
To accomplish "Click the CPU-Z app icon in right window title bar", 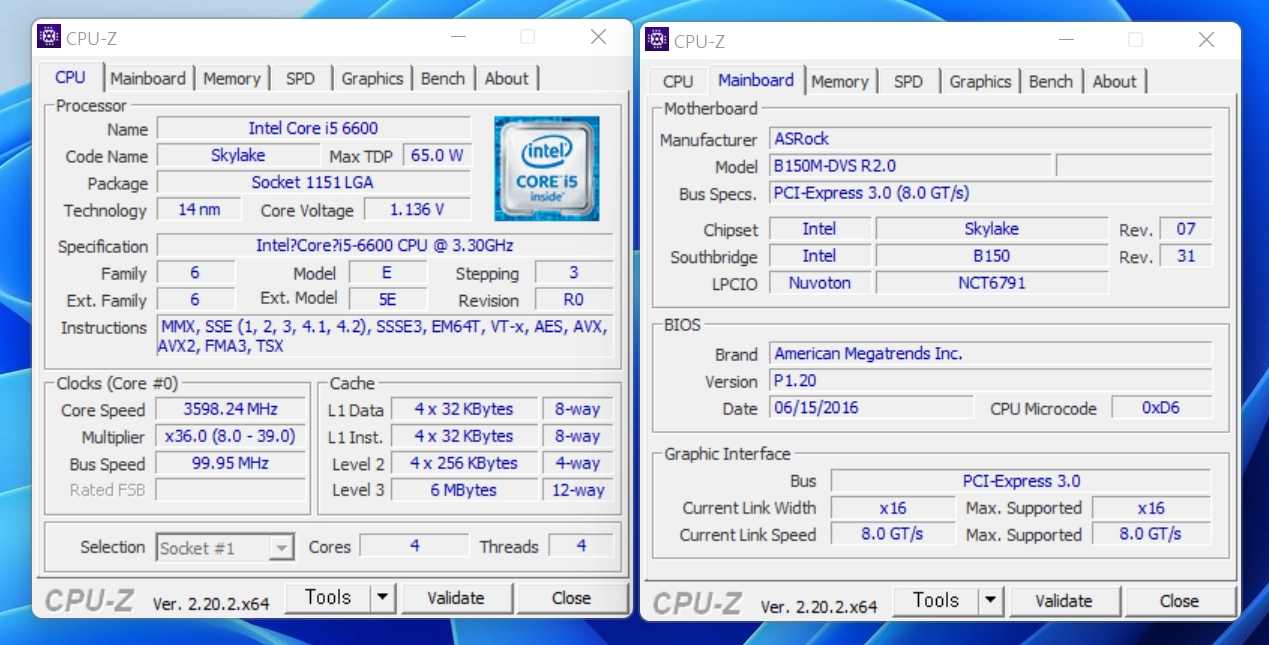I will coord(657,39).
